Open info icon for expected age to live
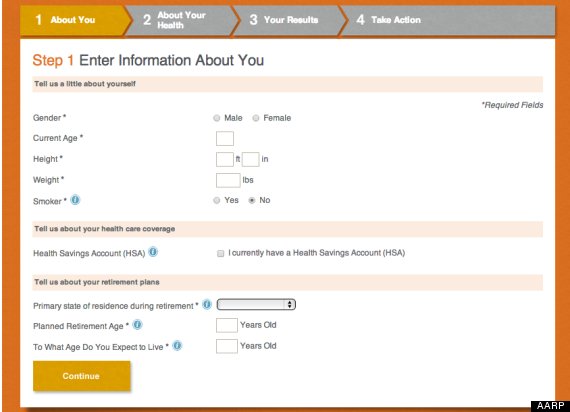 (x=177, y=345)
